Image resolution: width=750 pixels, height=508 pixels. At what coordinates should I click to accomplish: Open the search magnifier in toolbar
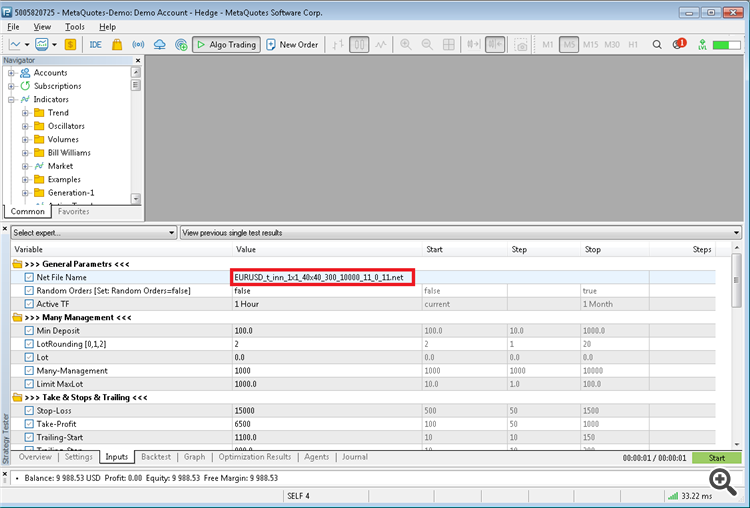[x=657, y=45]
